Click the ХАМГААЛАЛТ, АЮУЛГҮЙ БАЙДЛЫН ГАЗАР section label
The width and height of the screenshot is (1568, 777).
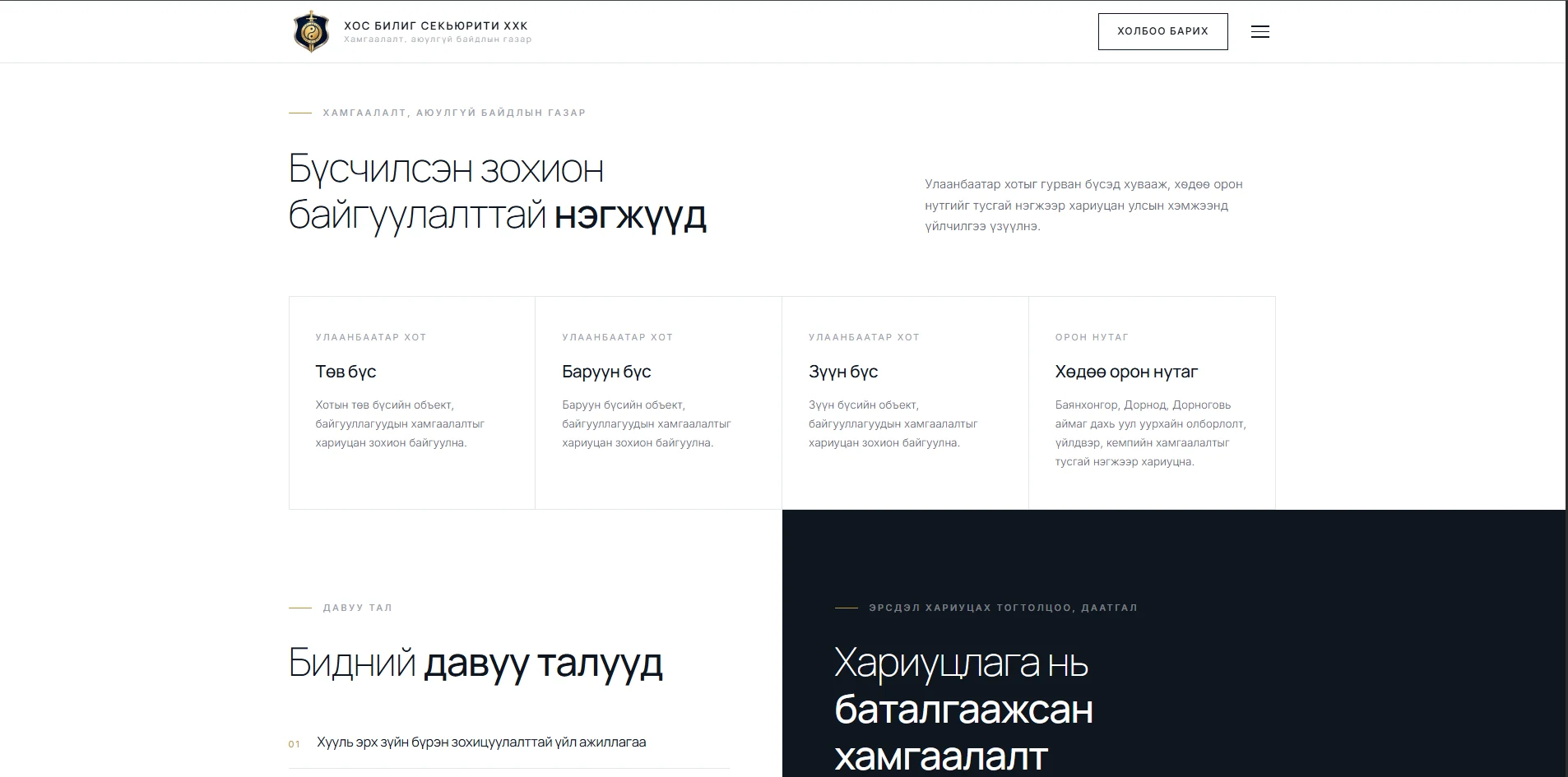(x=454, y=113)
